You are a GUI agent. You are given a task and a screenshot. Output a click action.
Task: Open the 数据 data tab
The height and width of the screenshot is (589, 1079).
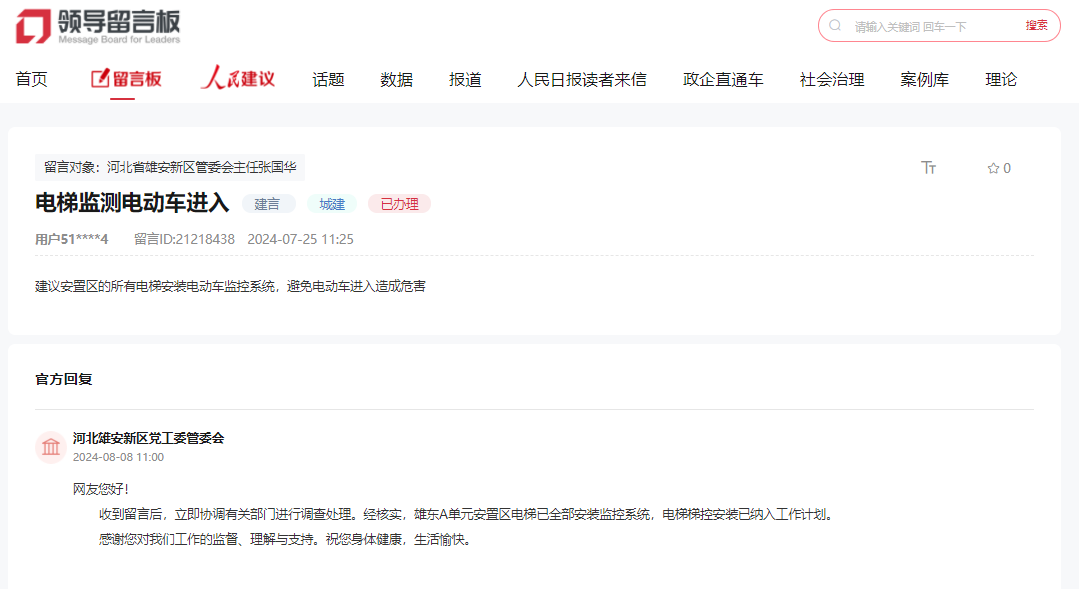pyautogui.click(x=396, y=80)
